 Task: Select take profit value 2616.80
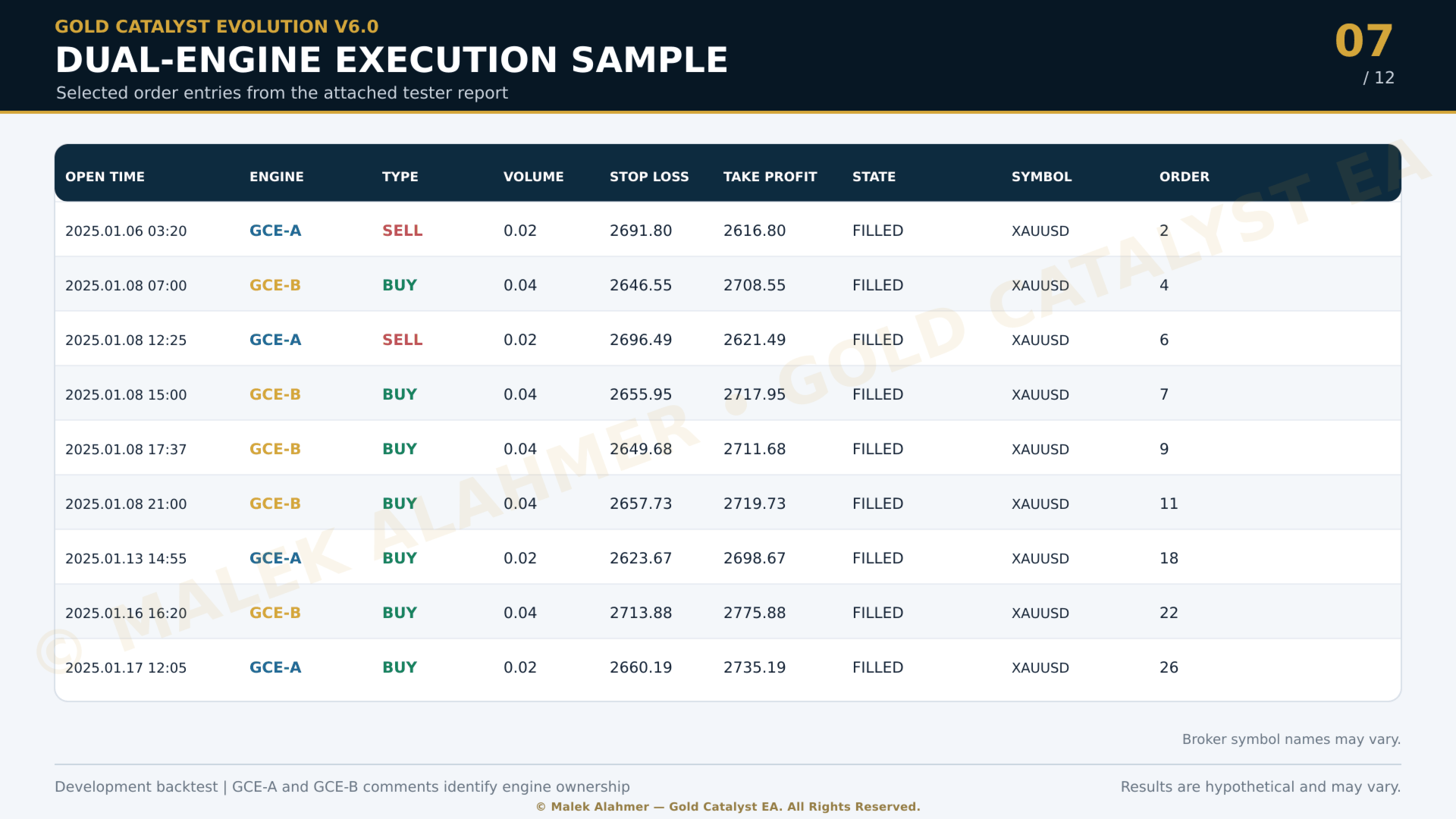click(755, 231)
